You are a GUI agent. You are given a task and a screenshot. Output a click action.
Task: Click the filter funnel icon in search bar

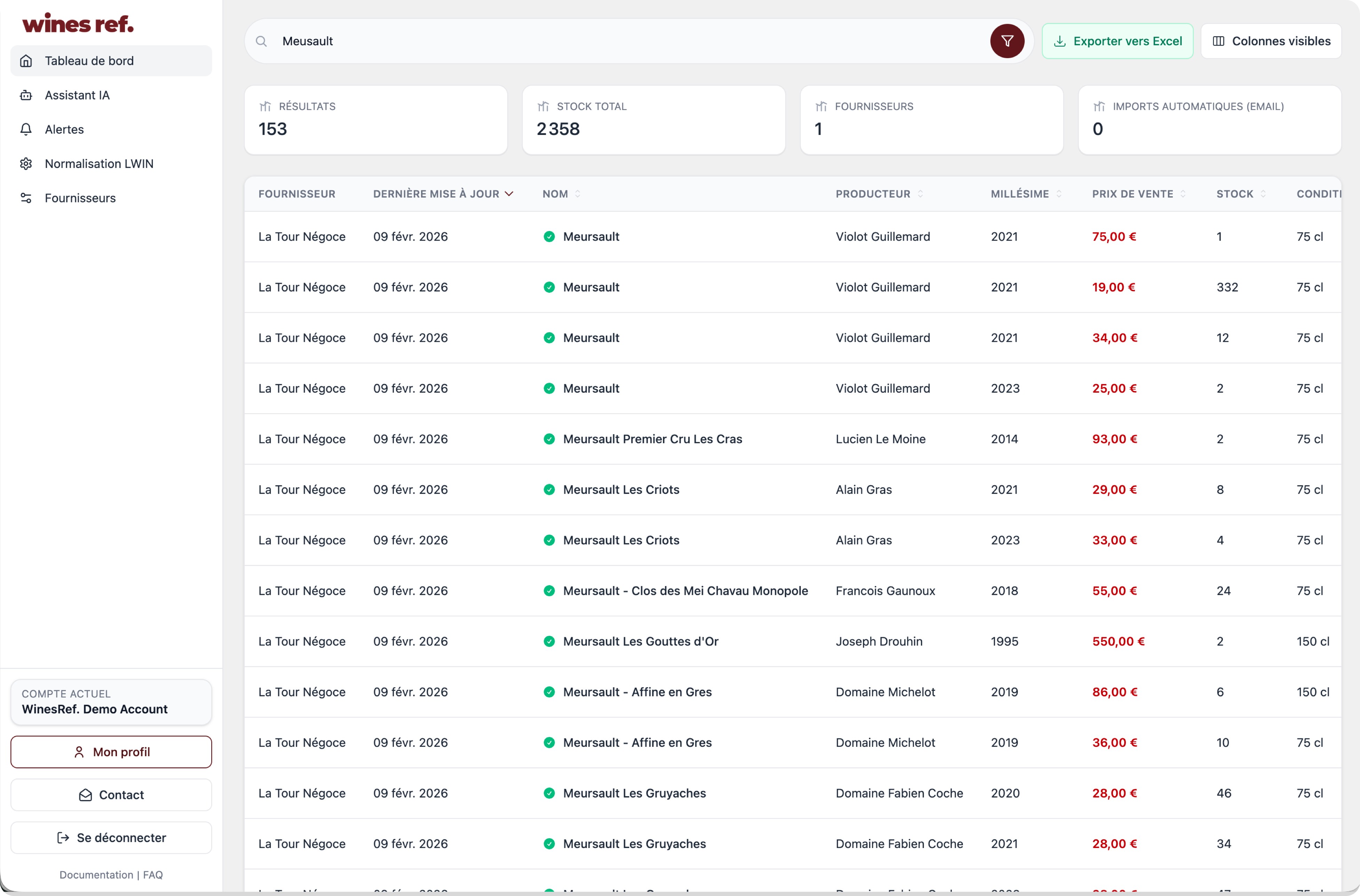pyautogui.click(x=1007, y=41)
